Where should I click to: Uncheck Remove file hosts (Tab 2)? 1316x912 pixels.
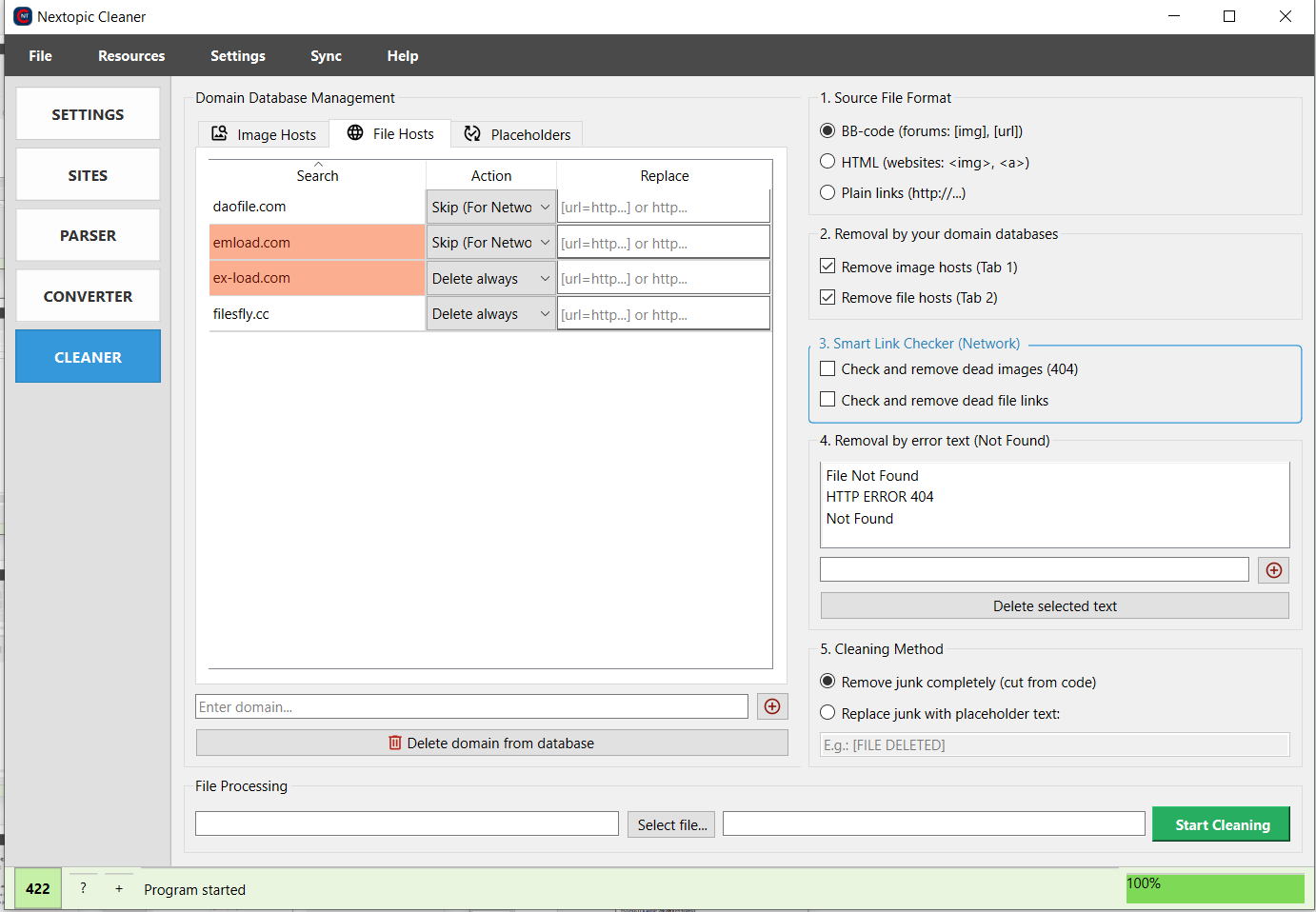click(x=827, y=298)
